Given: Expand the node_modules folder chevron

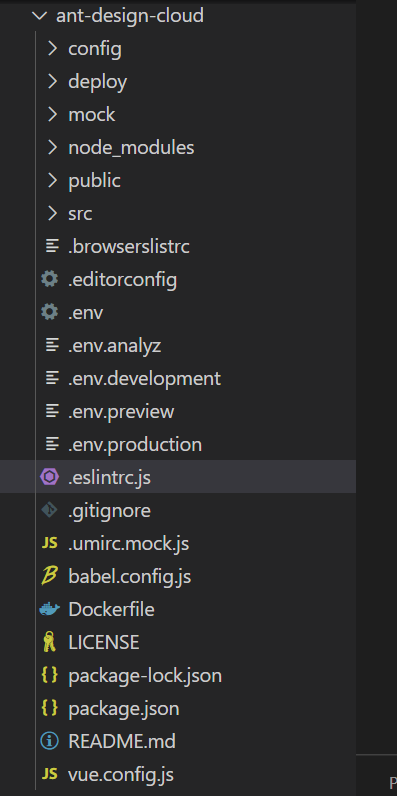Looking at the screenshot, I should click(52, 147).
